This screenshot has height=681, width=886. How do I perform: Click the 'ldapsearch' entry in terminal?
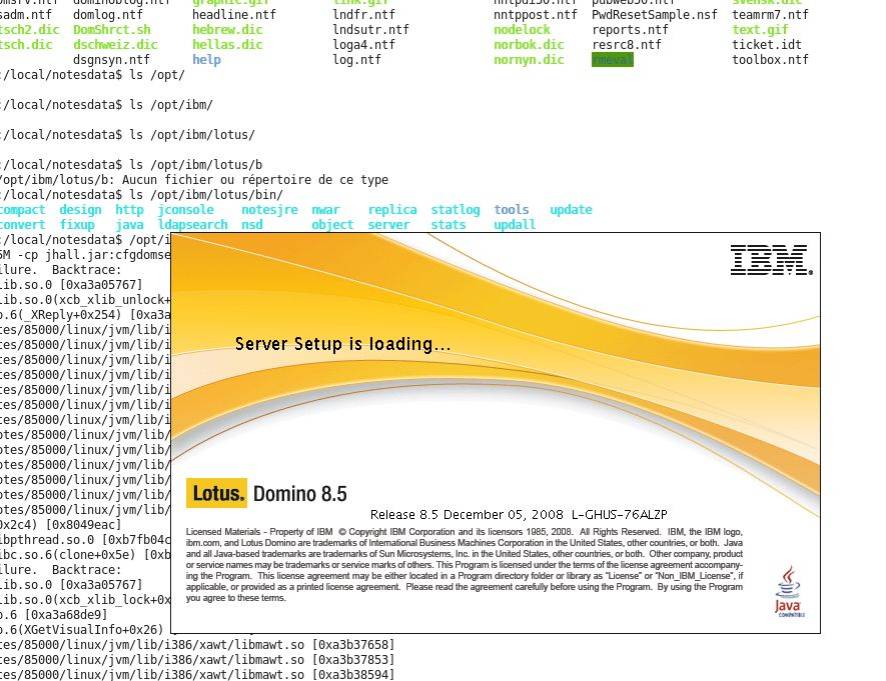point(193,225)
